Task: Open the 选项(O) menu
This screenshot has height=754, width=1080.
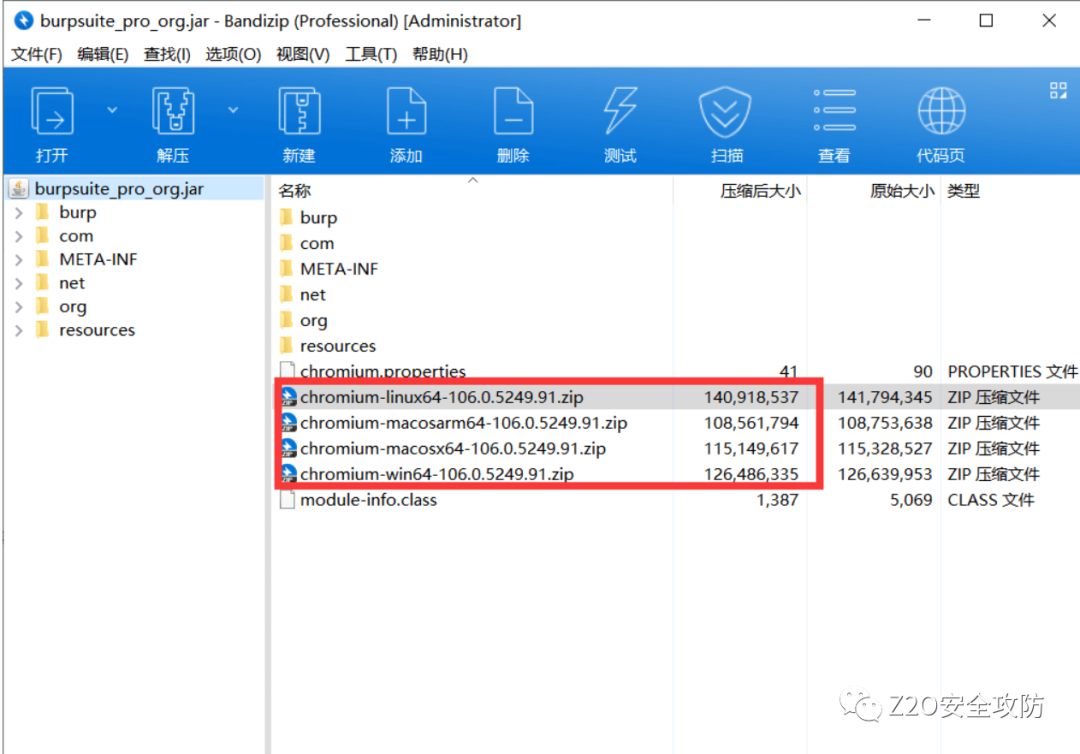Action: [x=233, y=54]
